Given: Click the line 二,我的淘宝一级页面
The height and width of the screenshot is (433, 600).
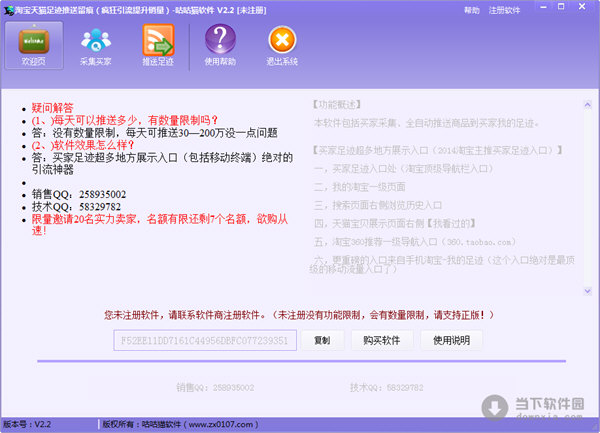Looking at the screenshot, I should pos(359,187).
